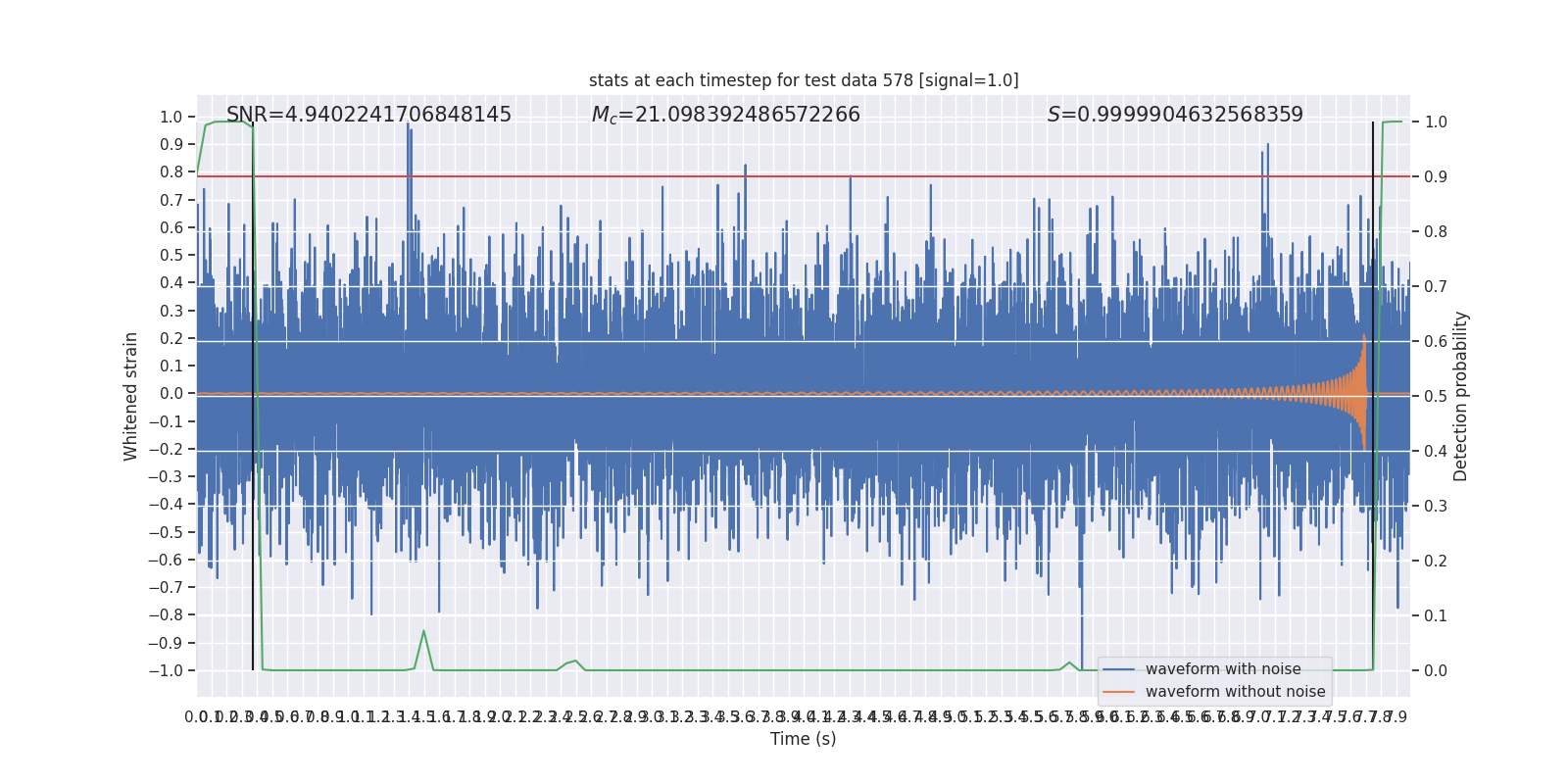Click Whitened strain tick label 0.3

(x=171, y=311)
